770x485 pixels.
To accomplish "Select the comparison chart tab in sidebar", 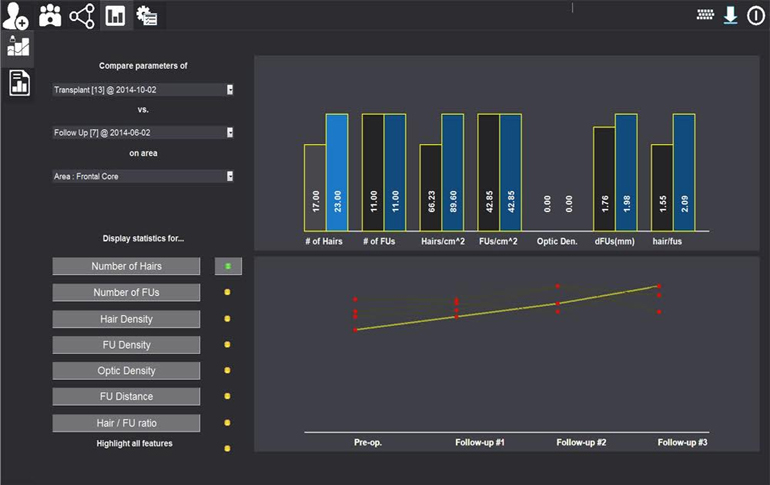I will [18, 46].
